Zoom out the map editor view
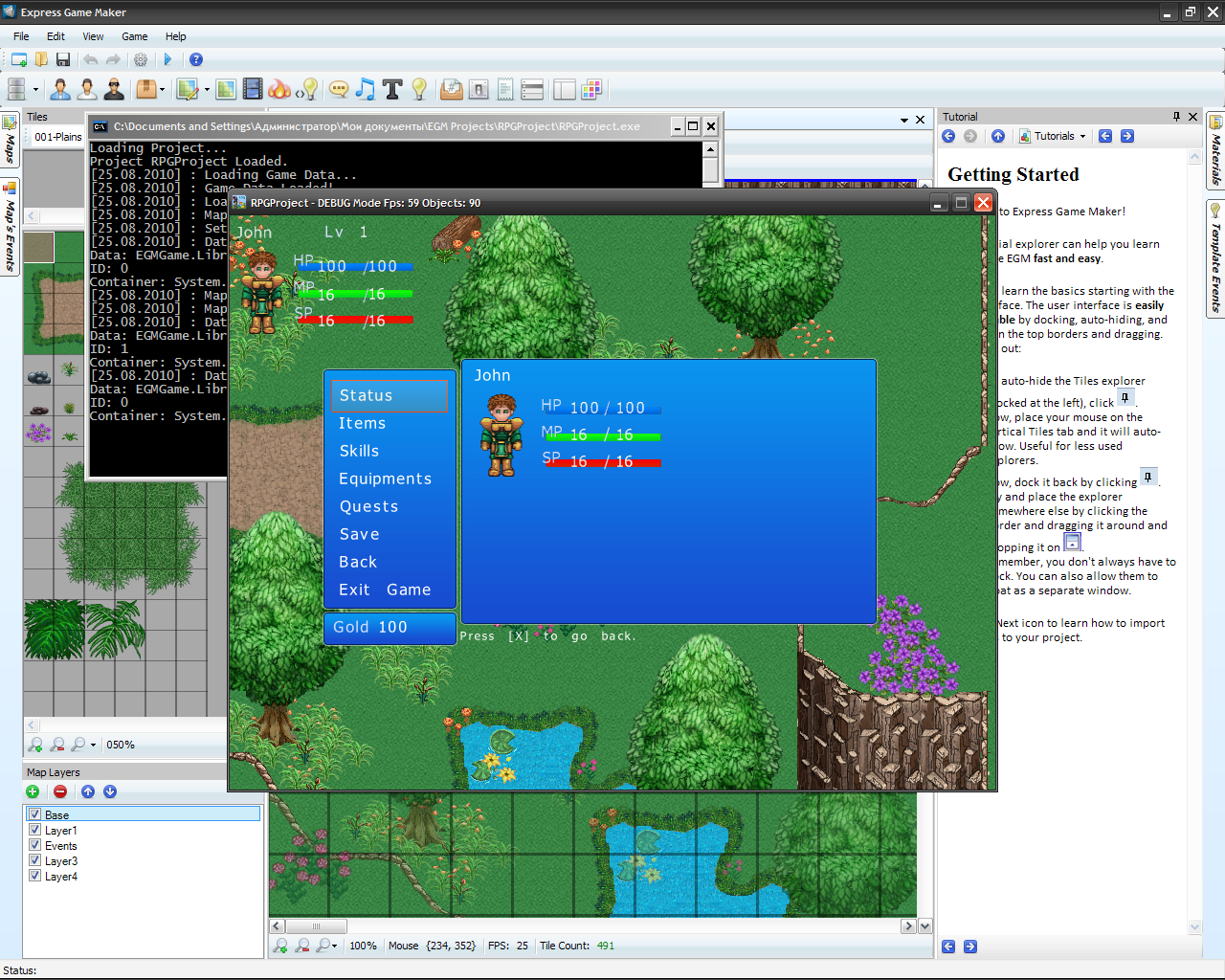The image size is (1225, 980). [x=302, y=946]
